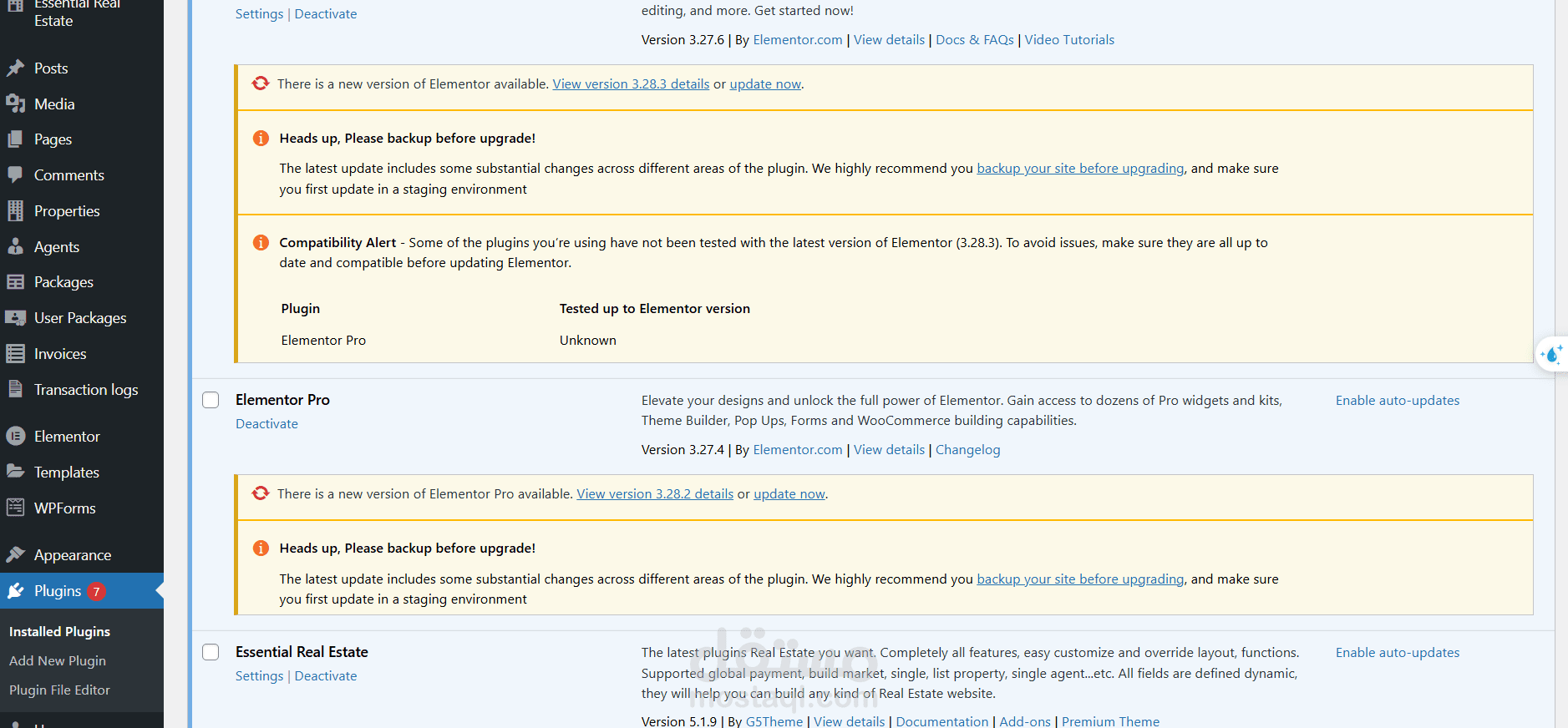Image resolution: width=1568 pixels, height=728 pixels.
Task: Enable auto-updates for Essential Real Estate
Action: click(1398, 653)
